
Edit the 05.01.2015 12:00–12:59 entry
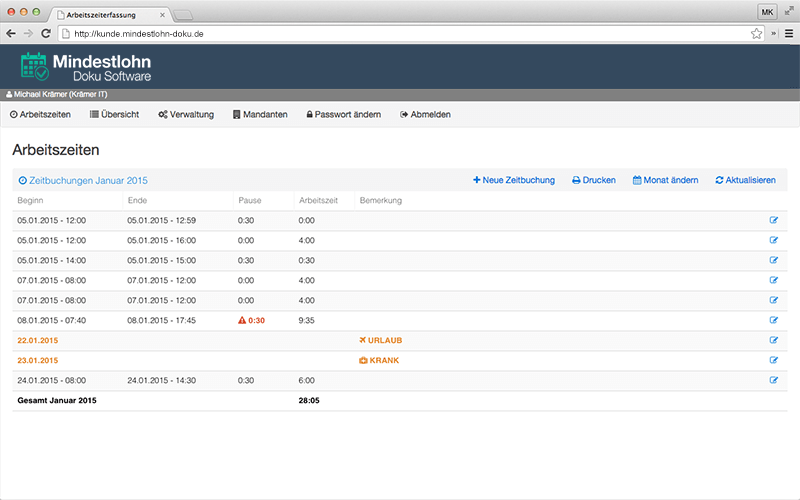click(773, 220)
